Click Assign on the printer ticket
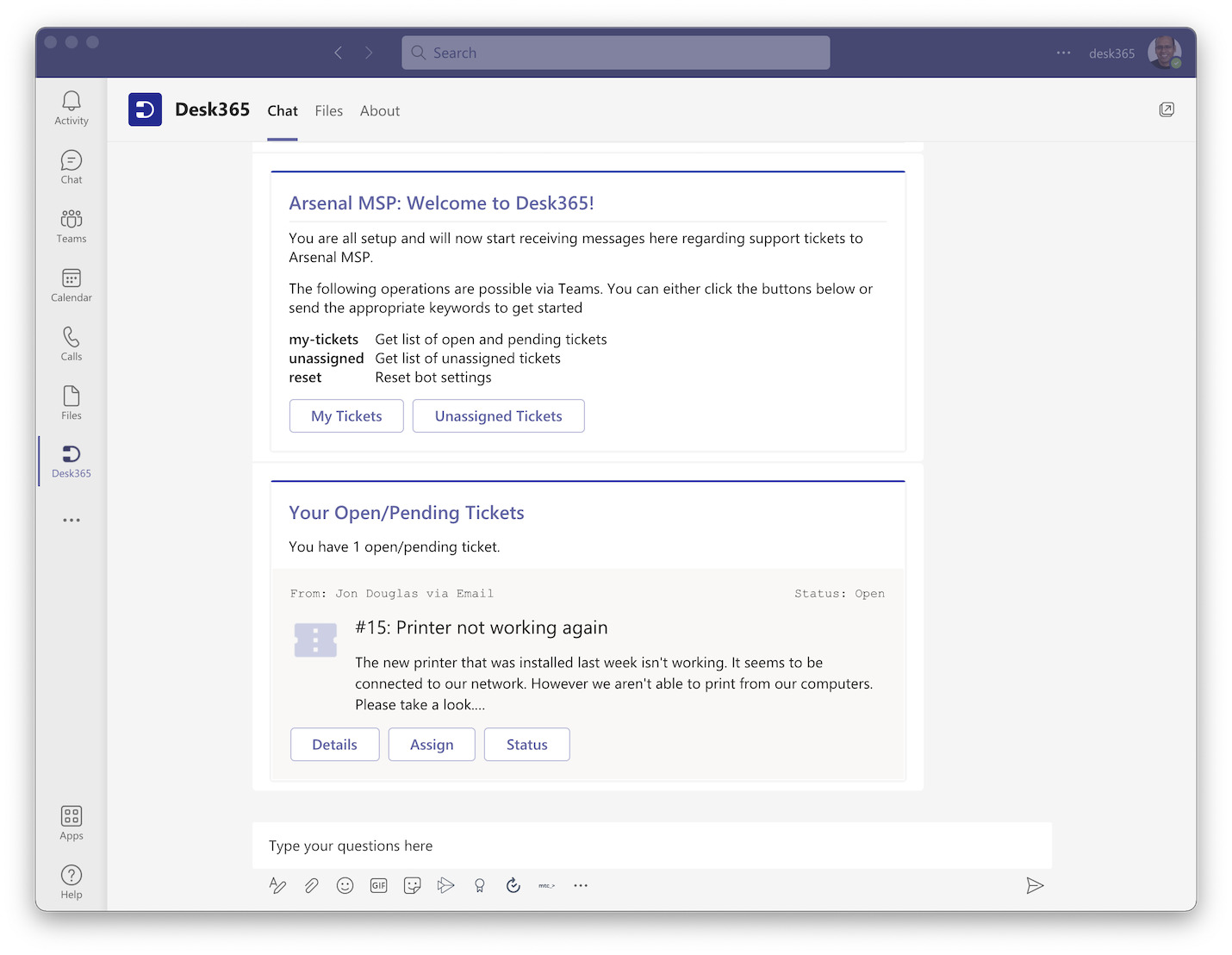This screenshot has width=1232, height=955. tap(432, 745)
